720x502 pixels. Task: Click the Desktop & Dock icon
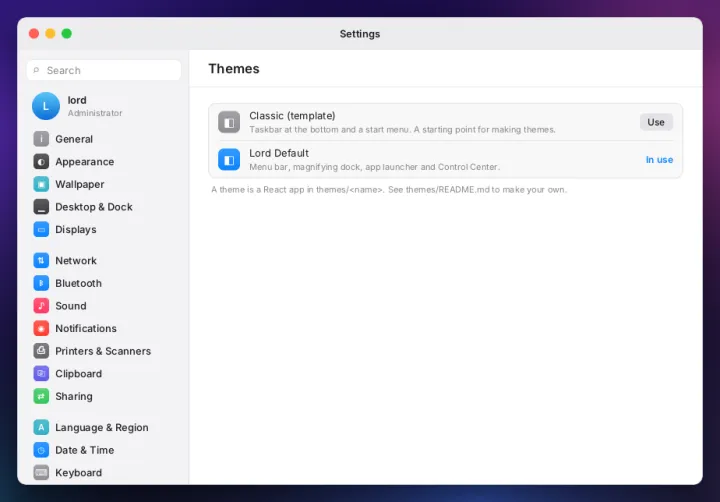41,207
